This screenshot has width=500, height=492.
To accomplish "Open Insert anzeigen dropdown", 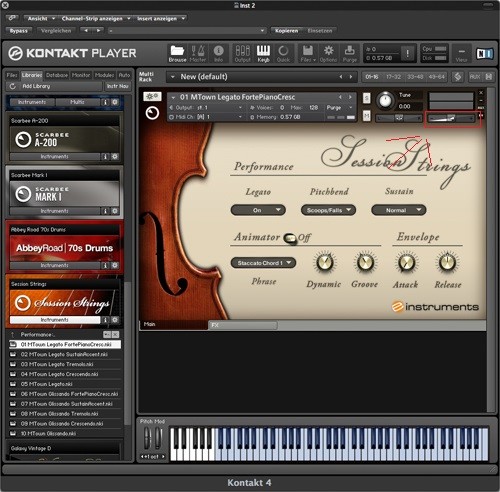I will tap(160, 19).
